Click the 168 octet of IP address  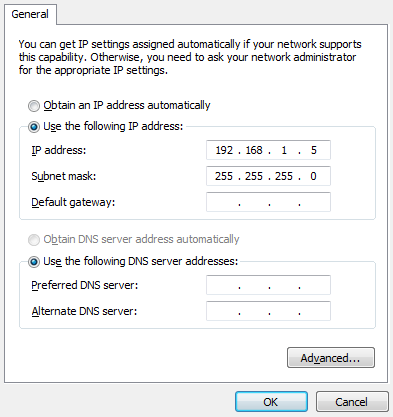point(254,150)
